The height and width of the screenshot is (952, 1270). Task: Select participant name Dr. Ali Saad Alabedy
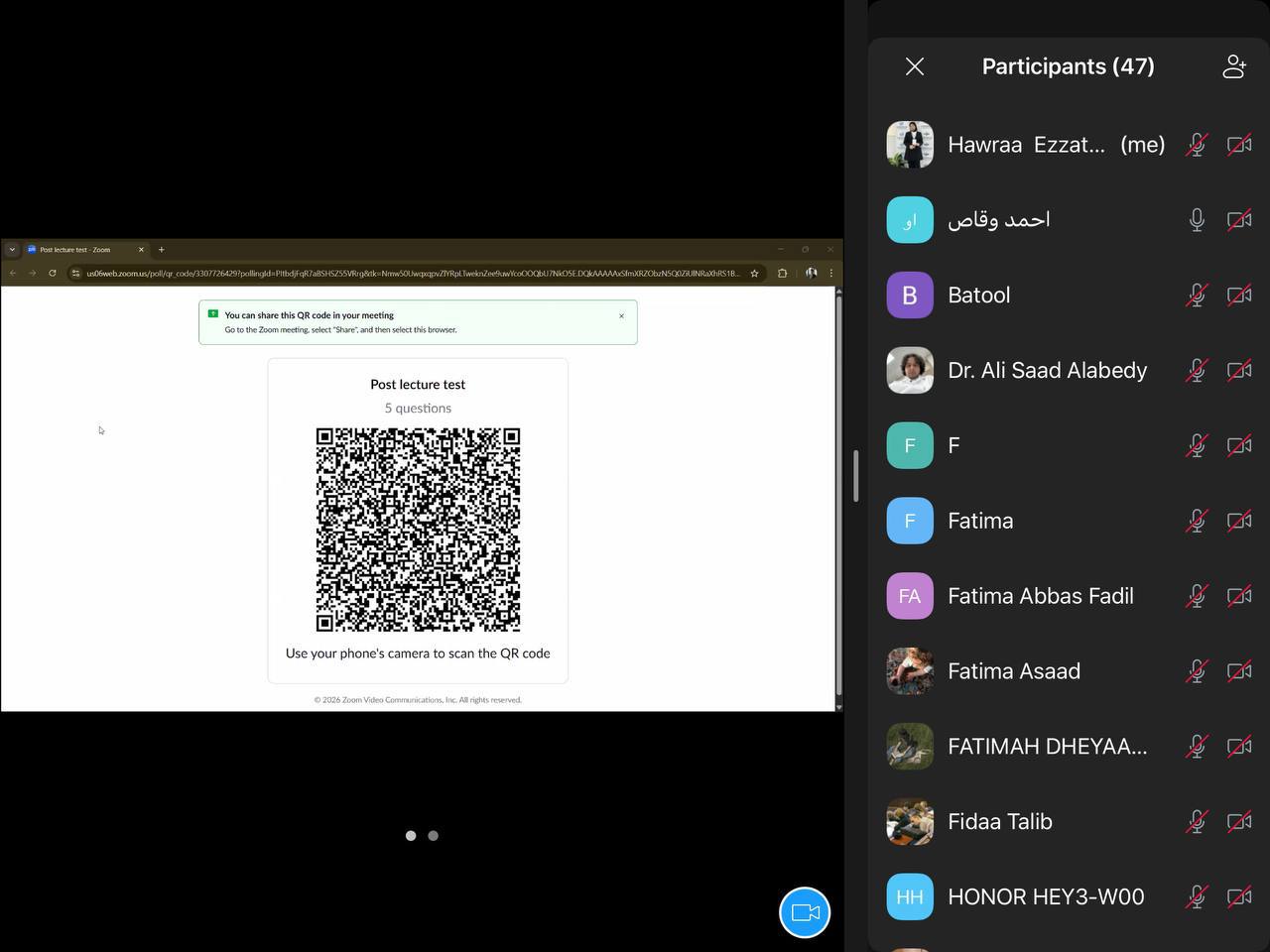tap(1048, 371)
